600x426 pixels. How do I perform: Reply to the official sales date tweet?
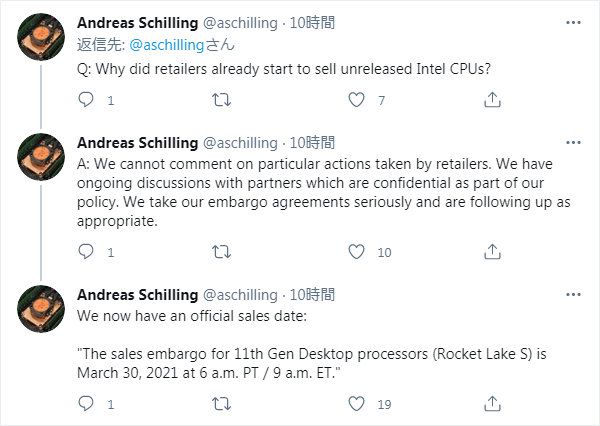point(86,404)
